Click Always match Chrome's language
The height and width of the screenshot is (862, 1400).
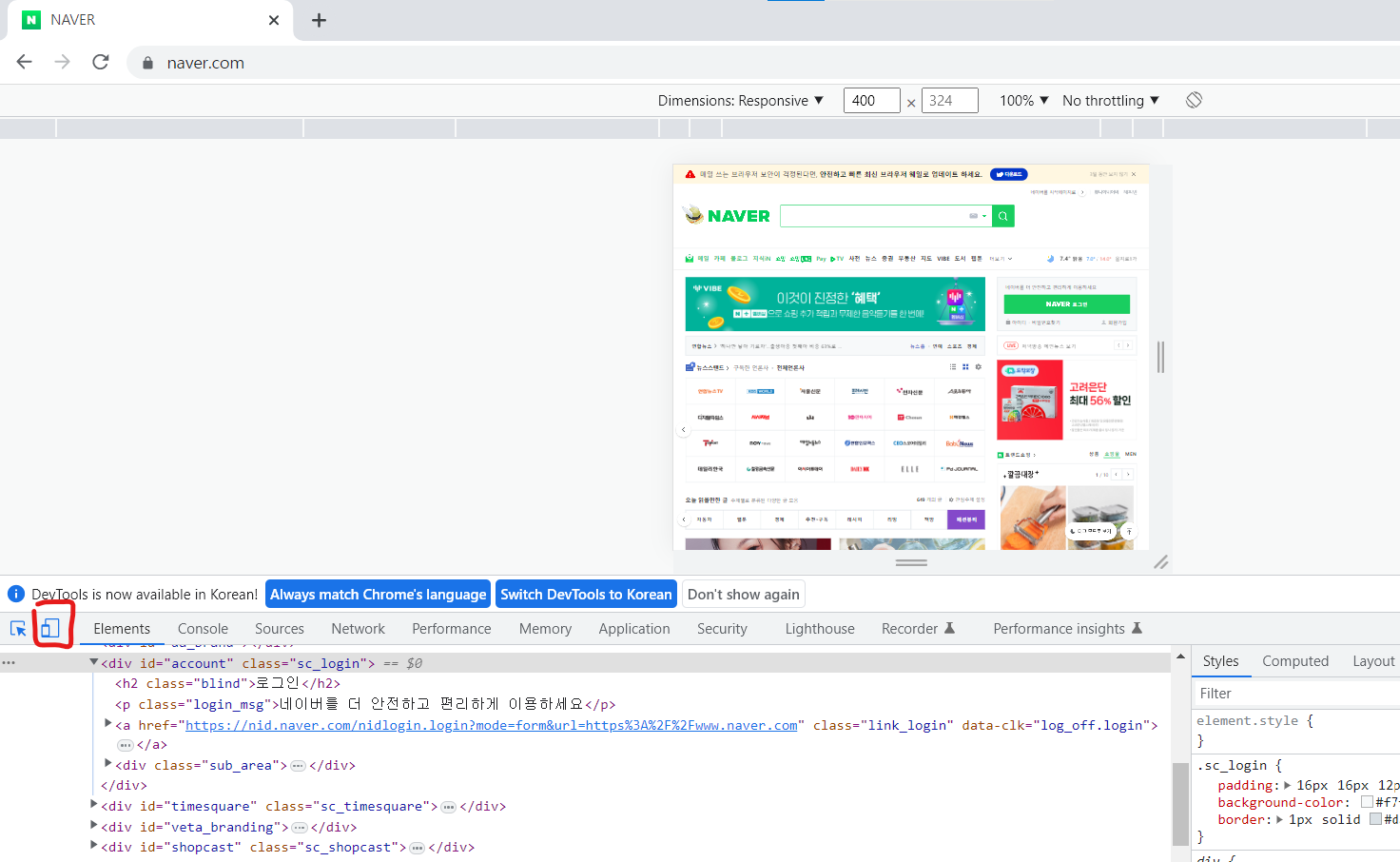pos(378,594)
